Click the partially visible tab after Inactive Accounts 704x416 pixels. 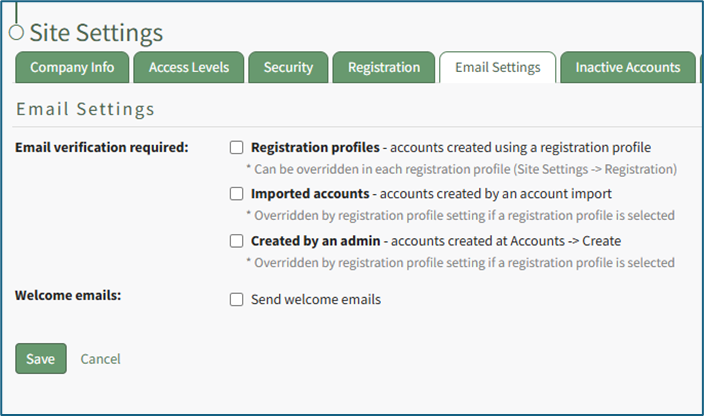(699, 68)
